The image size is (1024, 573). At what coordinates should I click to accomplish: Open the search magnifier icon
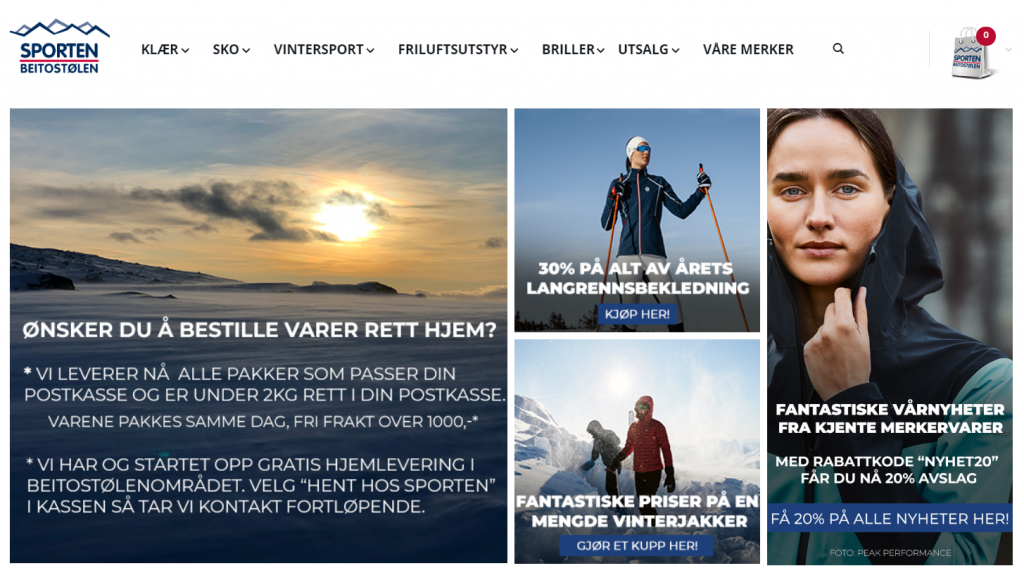[x=838, y=48]
